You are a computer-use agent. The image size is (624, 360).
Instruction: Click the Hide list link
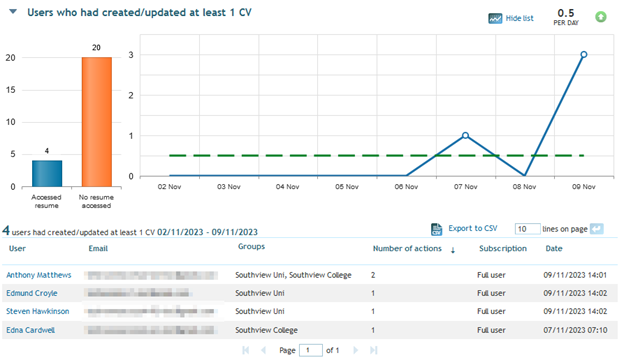click(519, 18)
